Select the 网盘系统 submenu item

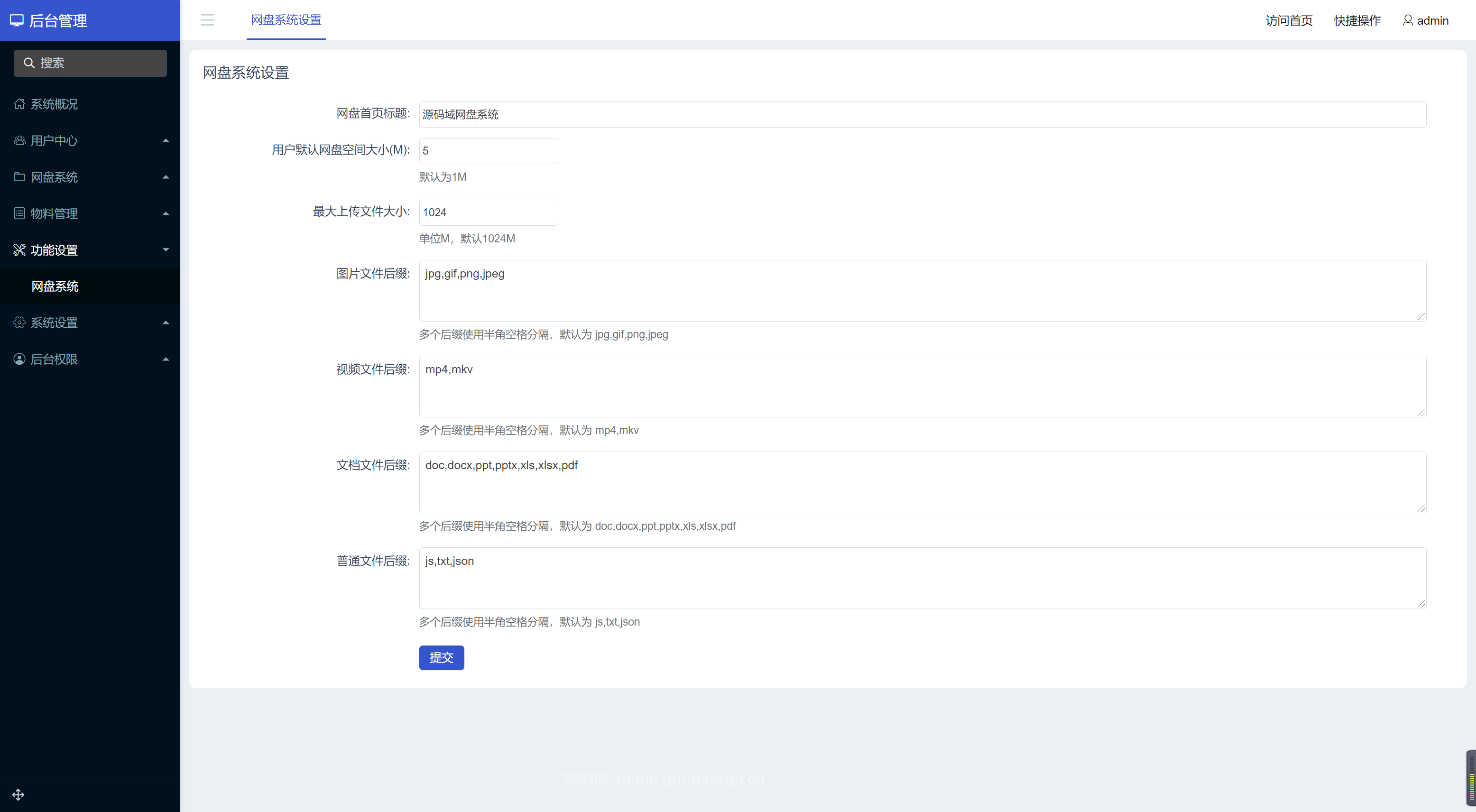[55, 286]
